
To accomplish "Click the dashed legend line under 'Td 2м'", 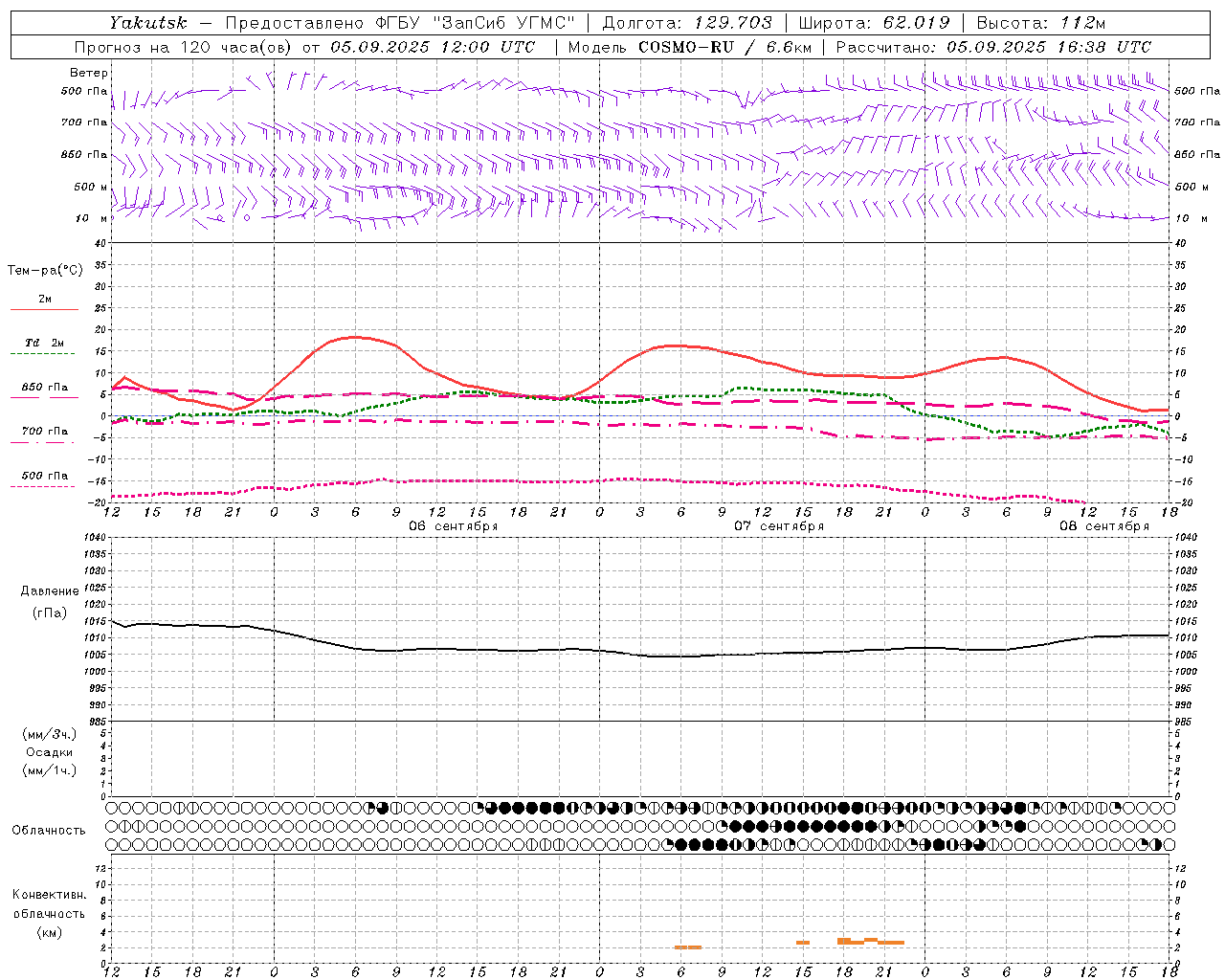I will pos(42,354).
